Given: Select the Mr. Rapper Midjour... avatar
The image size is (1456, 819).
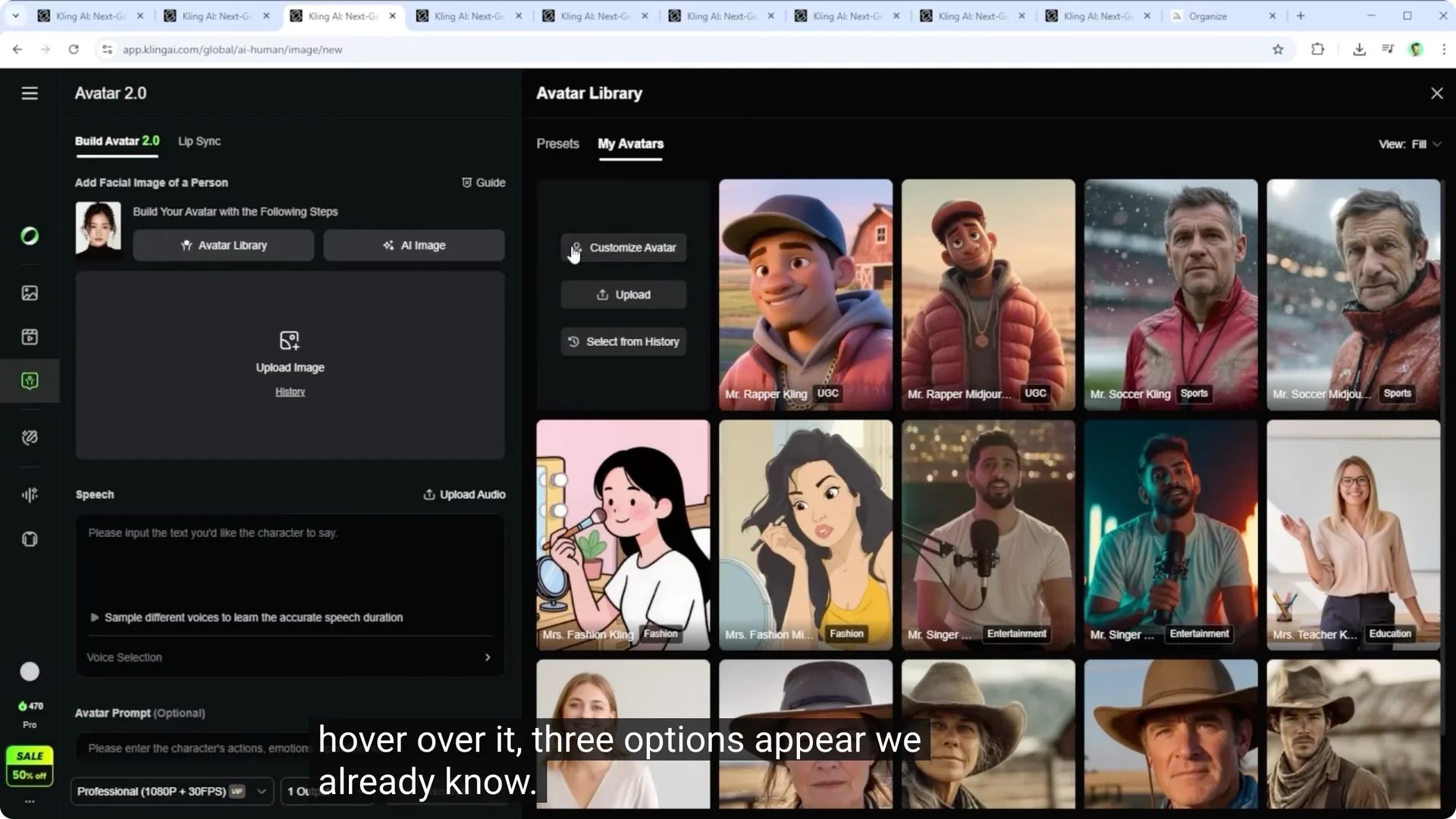Looking at the screenshot, I should click(x=988, y=294).
